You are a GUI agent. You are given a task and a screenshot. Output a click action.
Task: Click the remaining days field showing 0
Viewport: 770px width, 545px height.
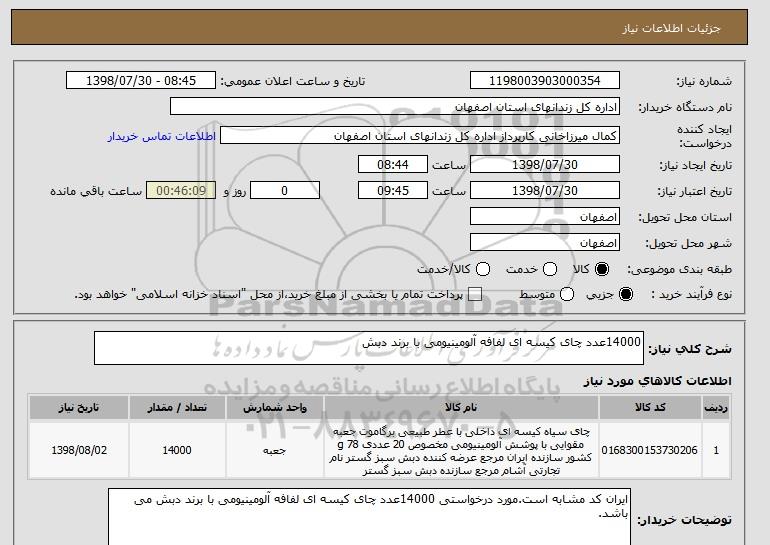tap(285, 191)
